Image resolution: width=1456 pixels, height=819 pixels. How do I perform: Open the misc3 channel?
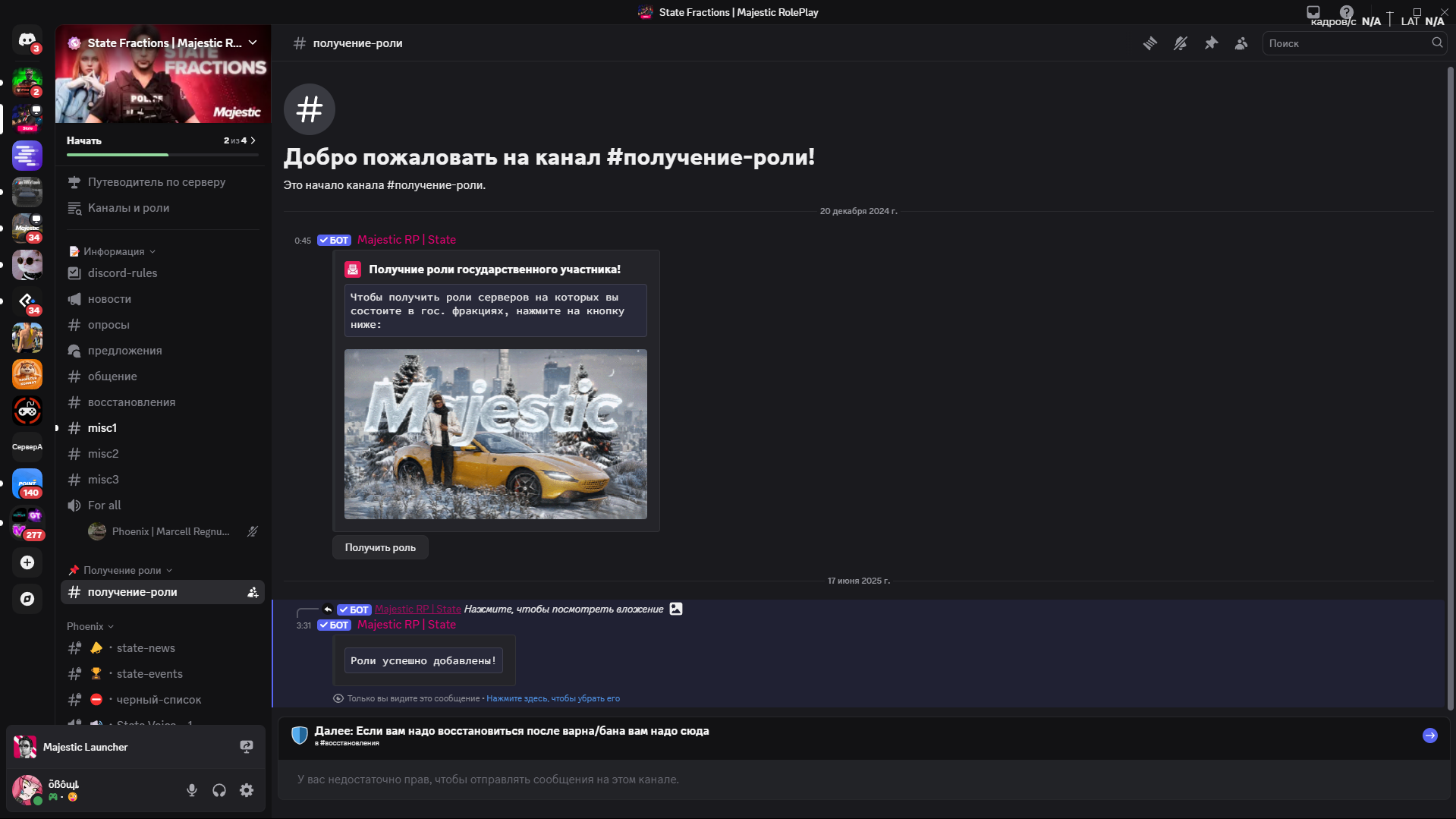click(162, 480)
